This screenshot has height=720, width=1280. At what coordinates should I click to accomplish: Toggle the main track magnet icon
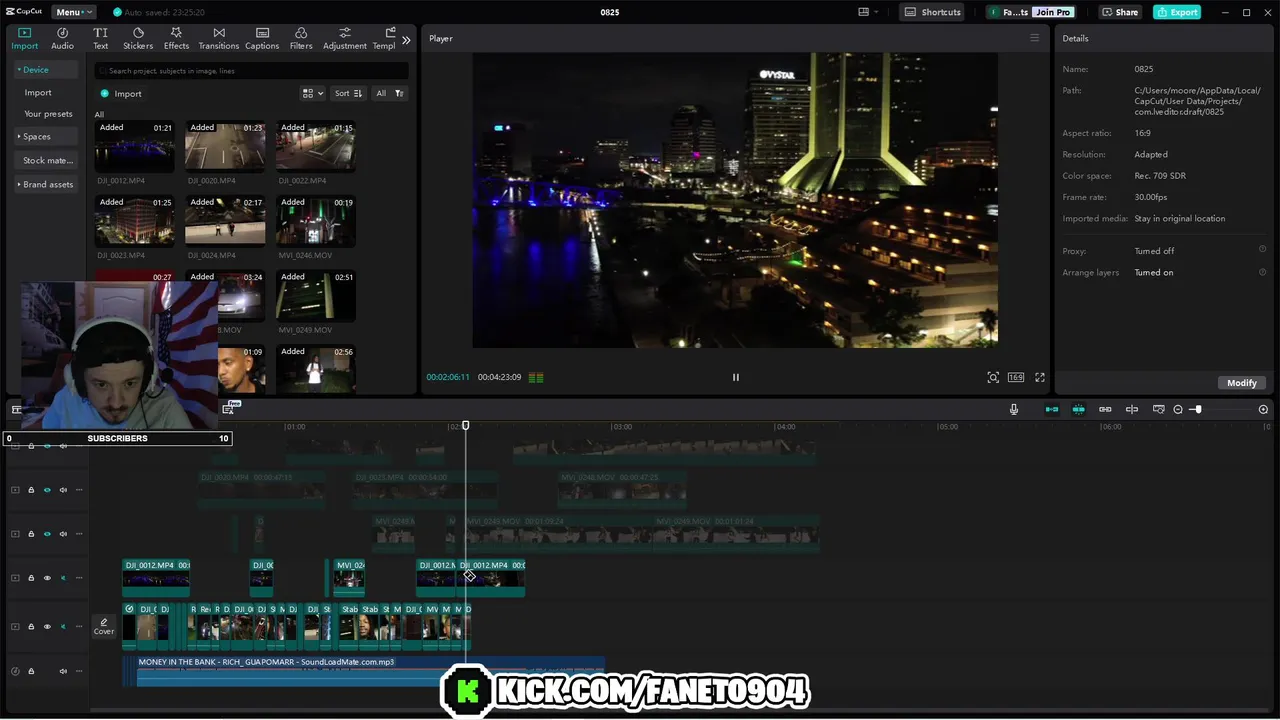point(1052,409)
